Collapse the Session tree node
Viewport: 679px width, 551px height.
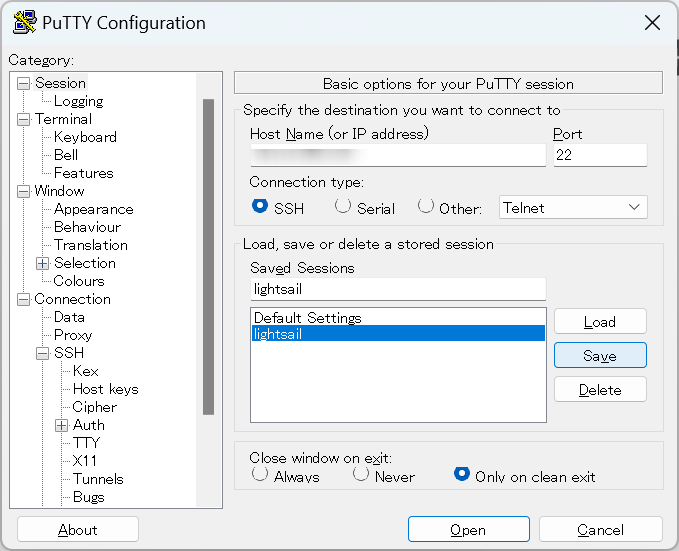click(23, 83)
